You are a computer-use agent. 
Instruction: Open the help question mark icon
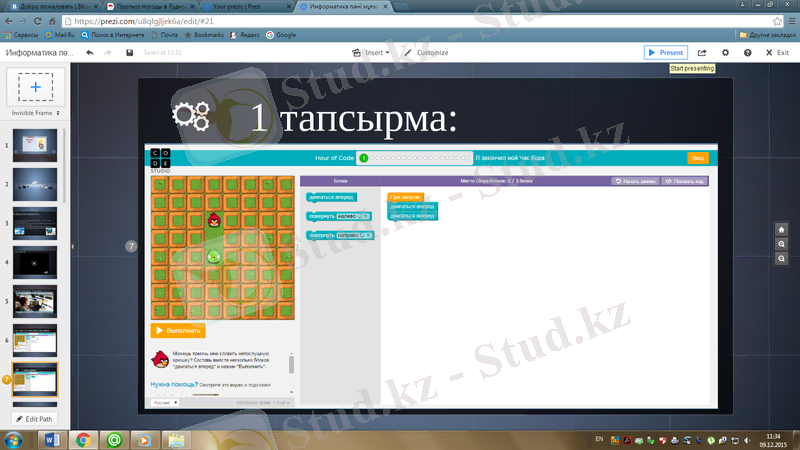click(x=748, y=53)
